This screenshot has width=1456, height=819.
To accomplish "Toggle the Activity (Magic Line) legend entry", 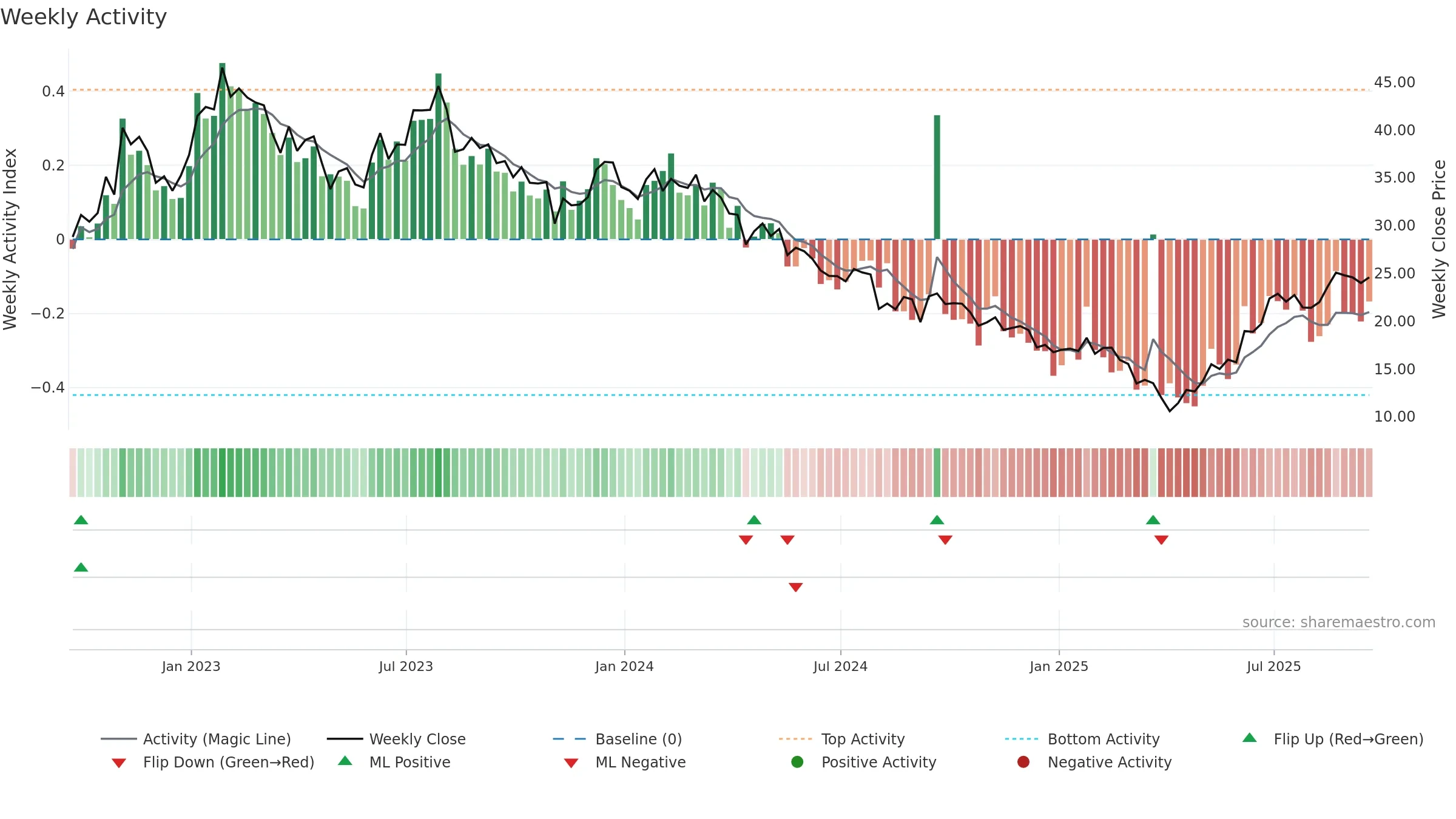I will (x=196, y=739).
